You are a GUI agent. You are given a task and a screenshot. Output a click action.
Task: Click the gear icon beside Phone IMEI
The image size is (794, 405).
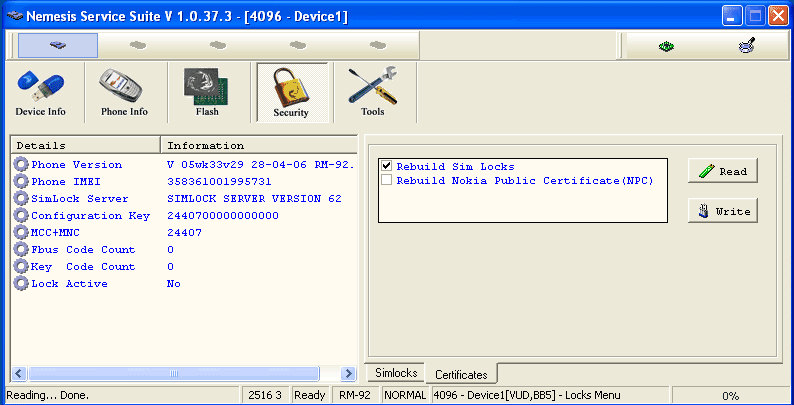[x=21, y=182]
